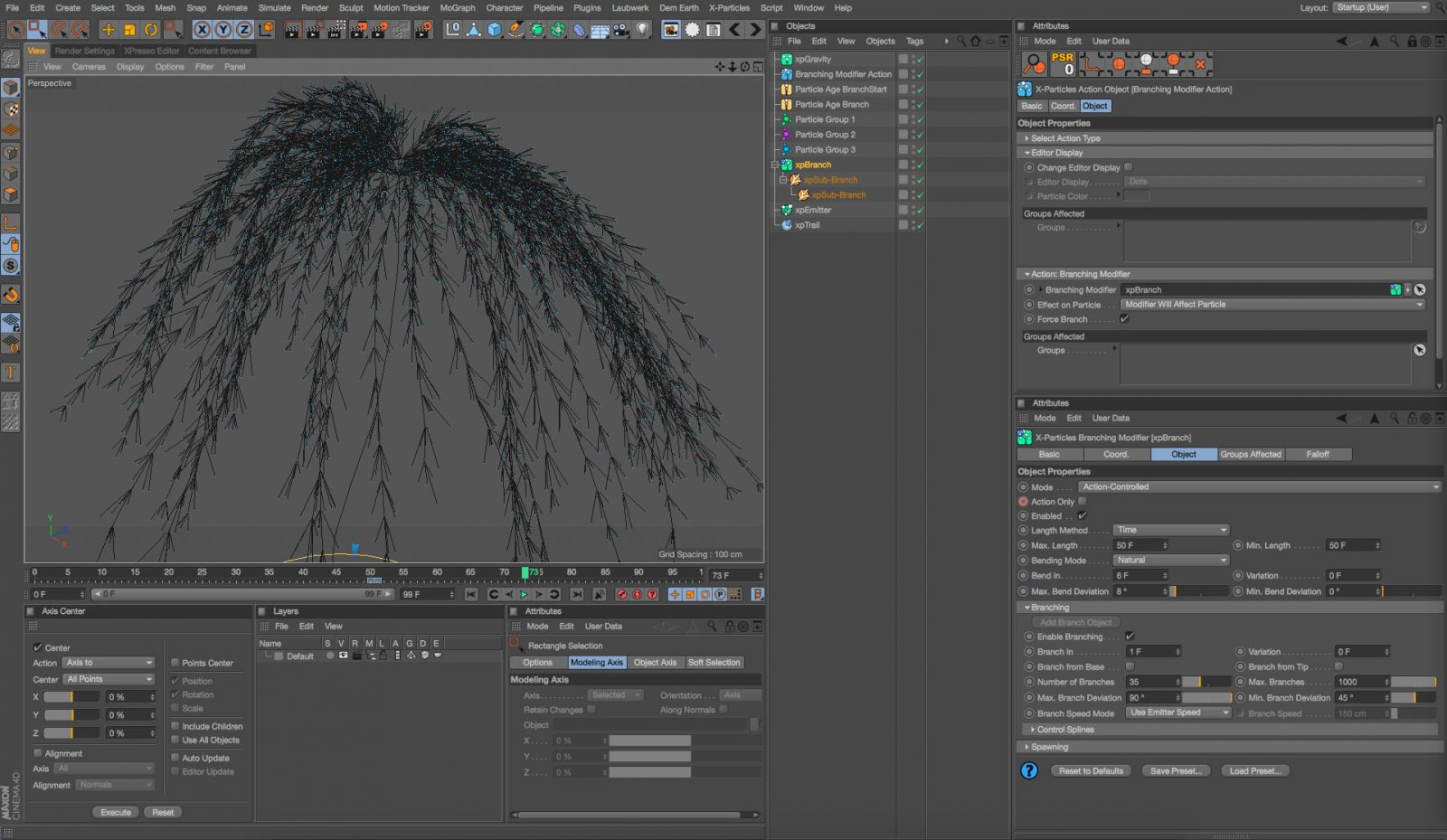
Task: Open the Bending Mode dropdown
Action: pos(1171,560)
